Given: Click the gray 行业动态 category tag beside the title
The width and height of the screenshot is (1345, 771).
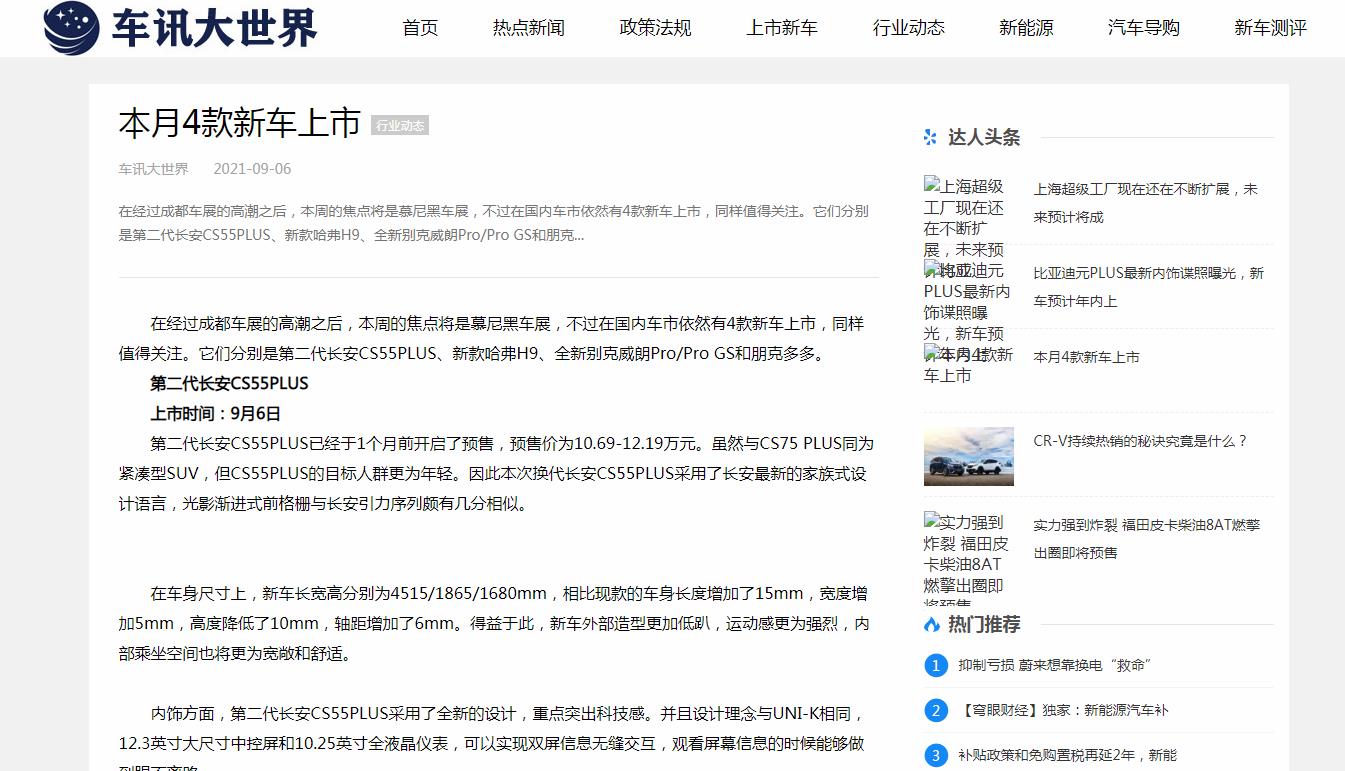Looking at the screenshot, I should [400, 126].
